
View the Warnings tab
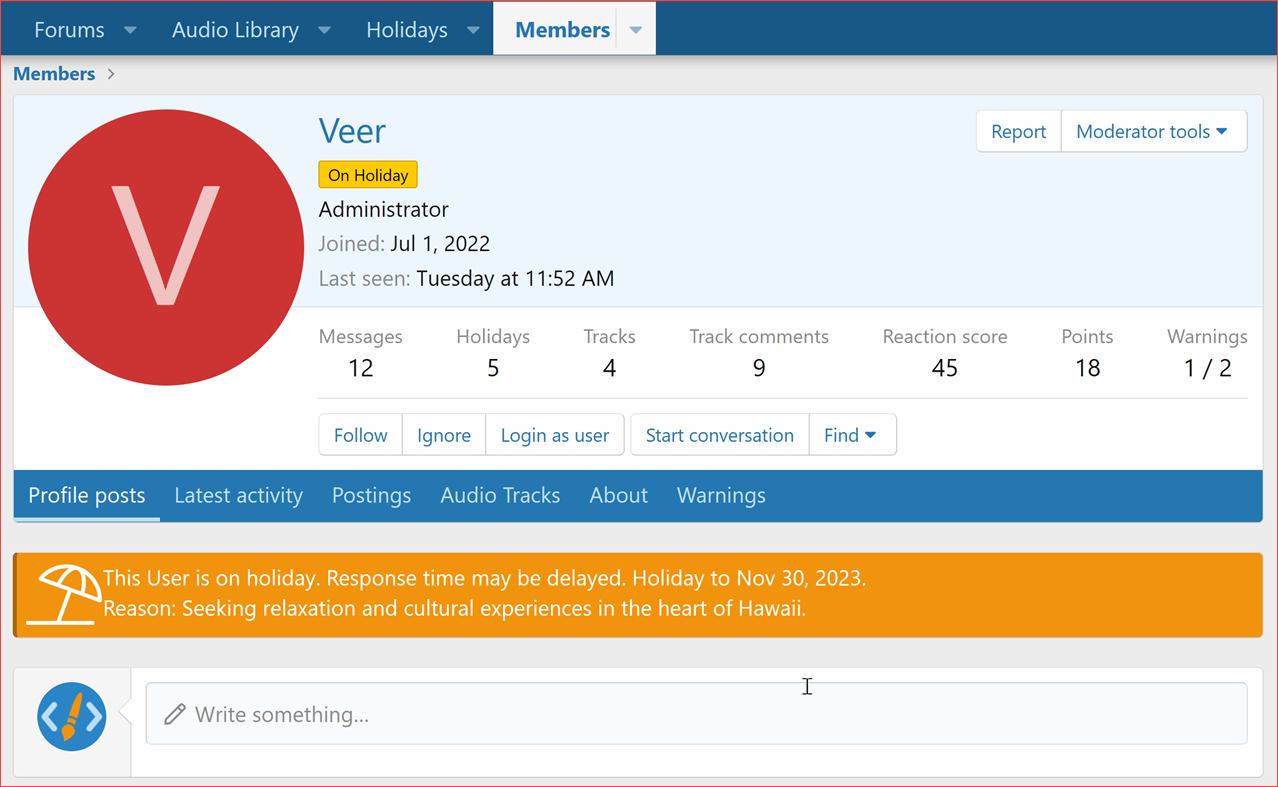point(720,495)
